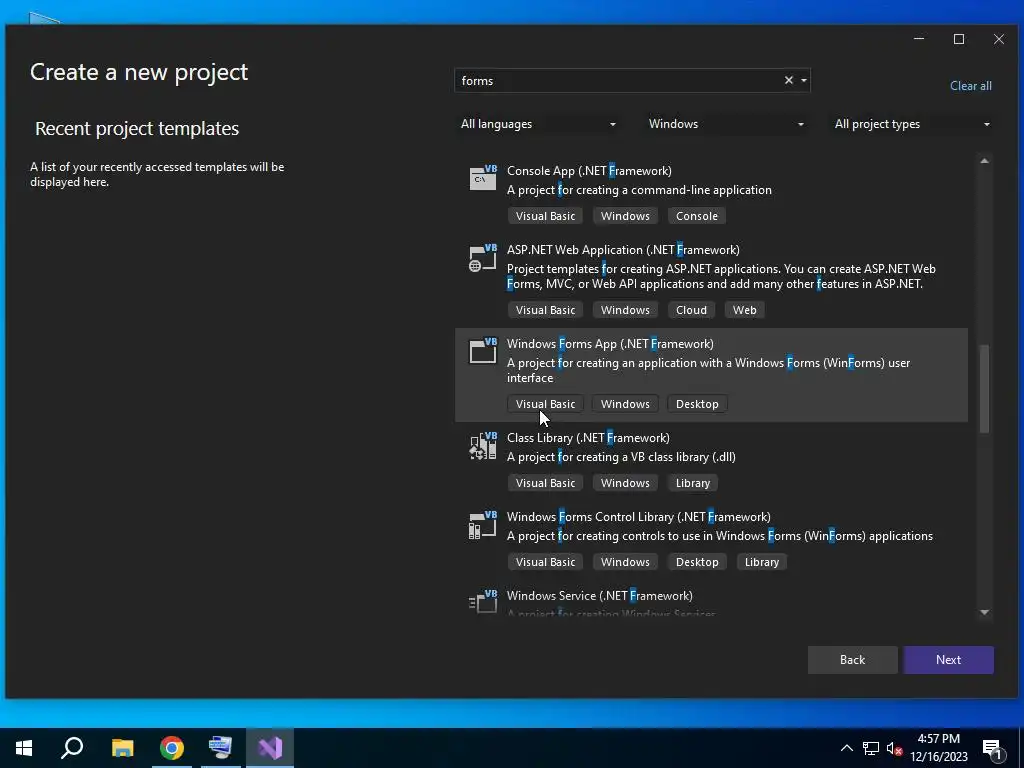Open the All languages filter dropdown
Viewport: 1024px width, 768px height.
coord(537,124)
